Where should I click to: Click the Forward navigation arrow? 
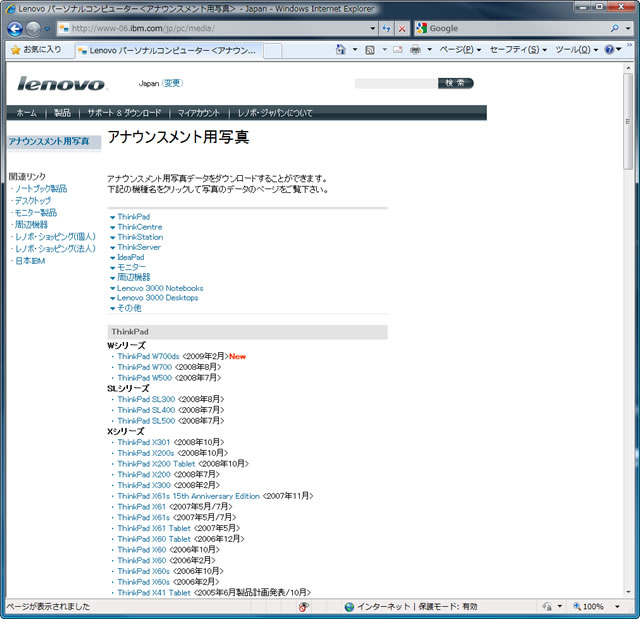[33, 29]
